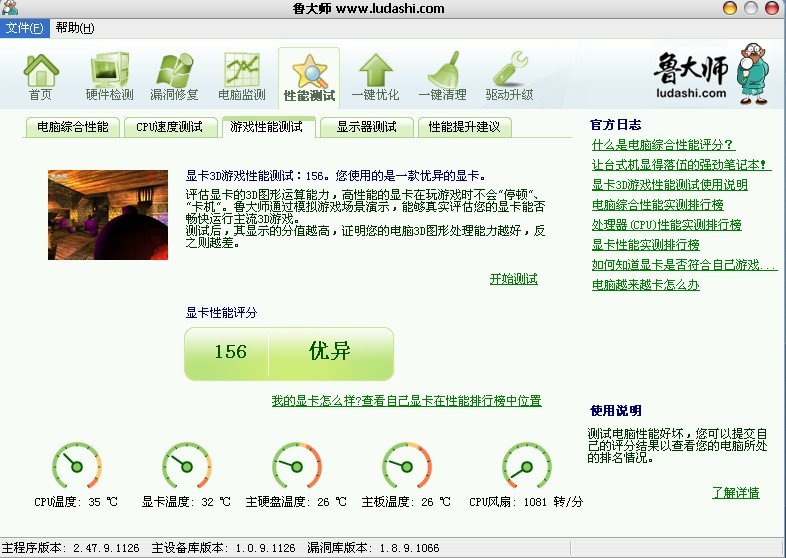The image size is (786, 558).
Task: Open the 漏洞修复 vulnerability repair icon
Action: point(176,77)
